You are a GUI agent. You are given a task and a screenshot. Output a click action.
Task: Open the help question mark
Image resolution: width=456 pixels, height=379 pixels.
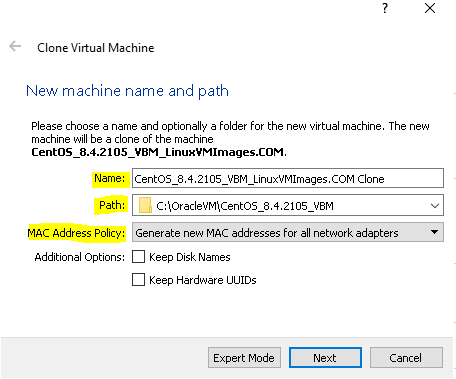385,8
